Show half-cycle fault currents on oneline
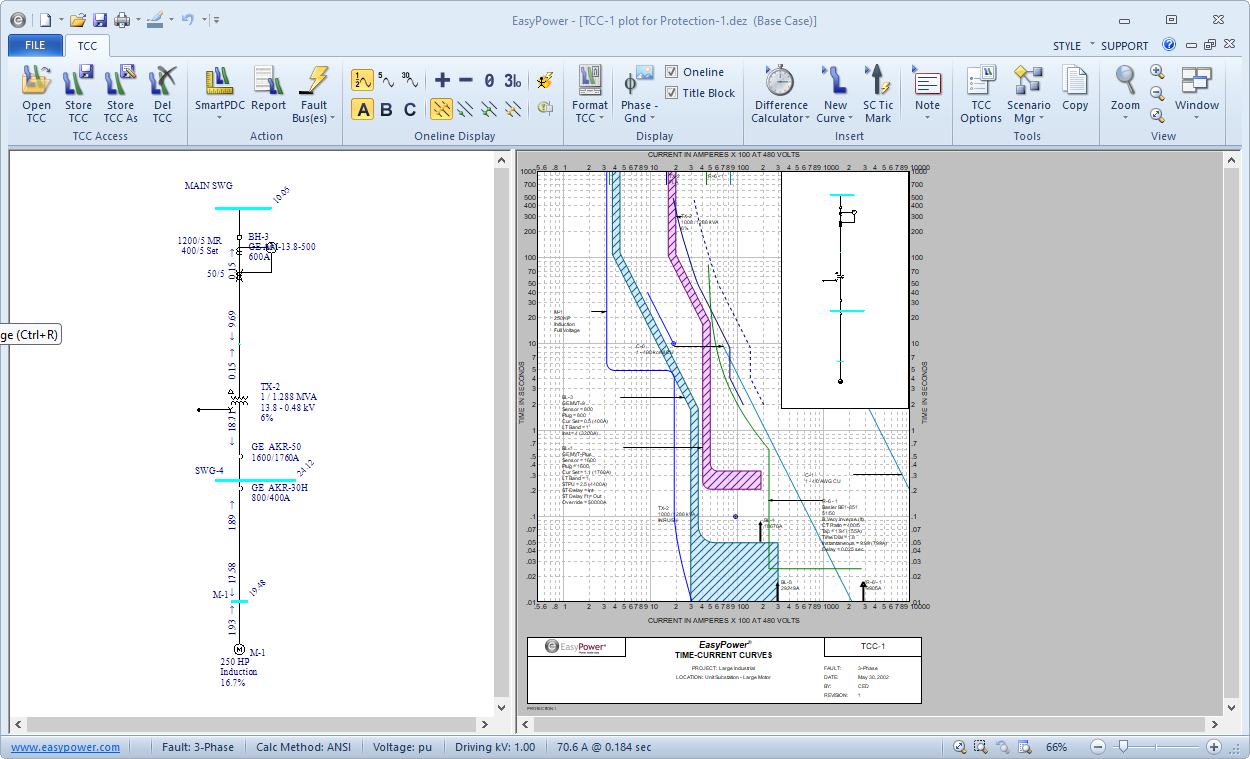Viewport: 1250px width, 759px height. pos(362,80)
